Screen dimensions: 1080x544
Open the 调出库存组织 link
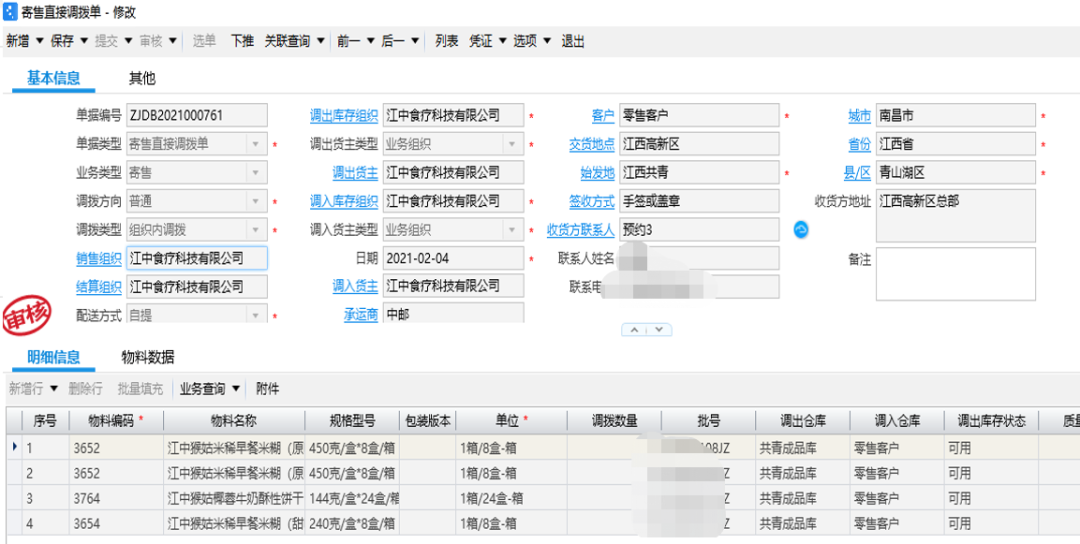click(x=344, y=116)
